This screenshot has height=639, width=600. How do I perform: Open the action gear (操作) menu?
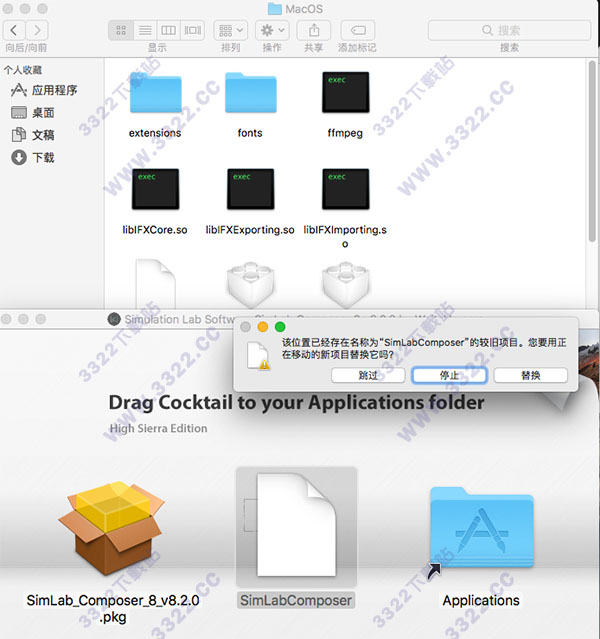point(272,30)
